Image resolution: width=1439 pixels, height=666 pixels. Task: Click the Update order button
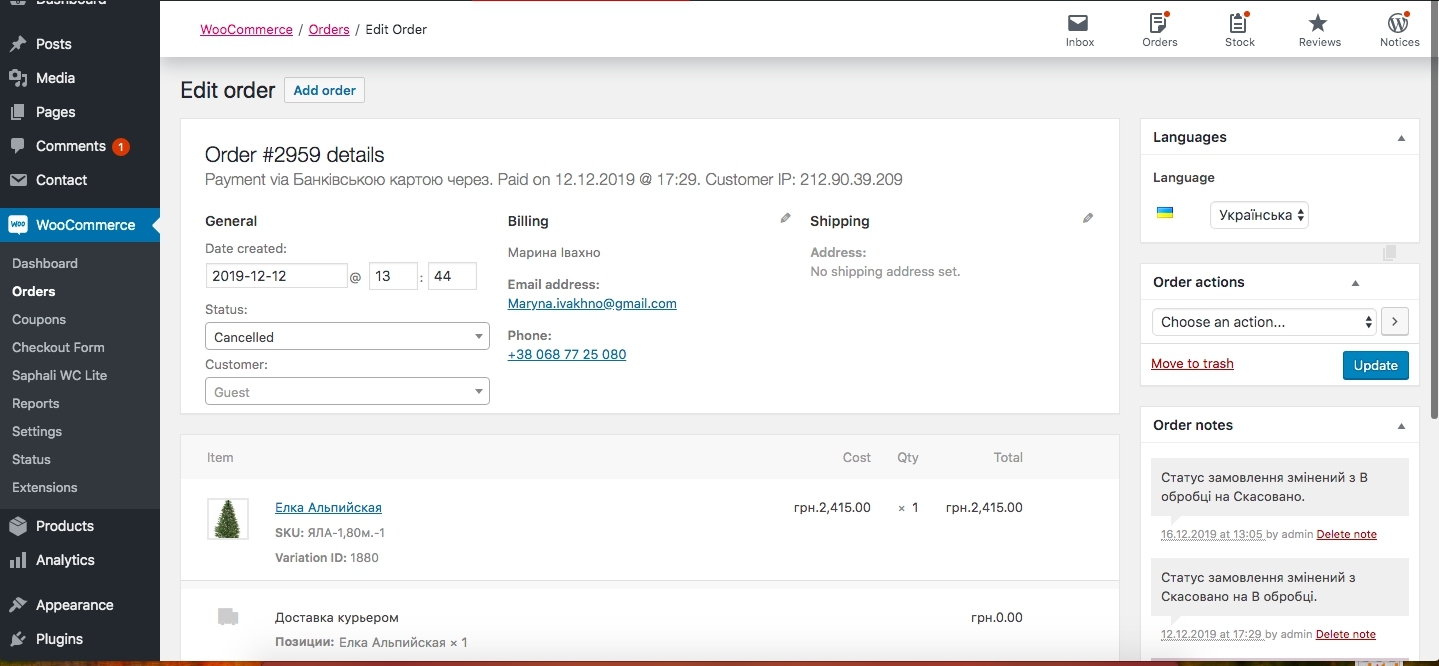pyautogui.click(x=1375, y=365)
